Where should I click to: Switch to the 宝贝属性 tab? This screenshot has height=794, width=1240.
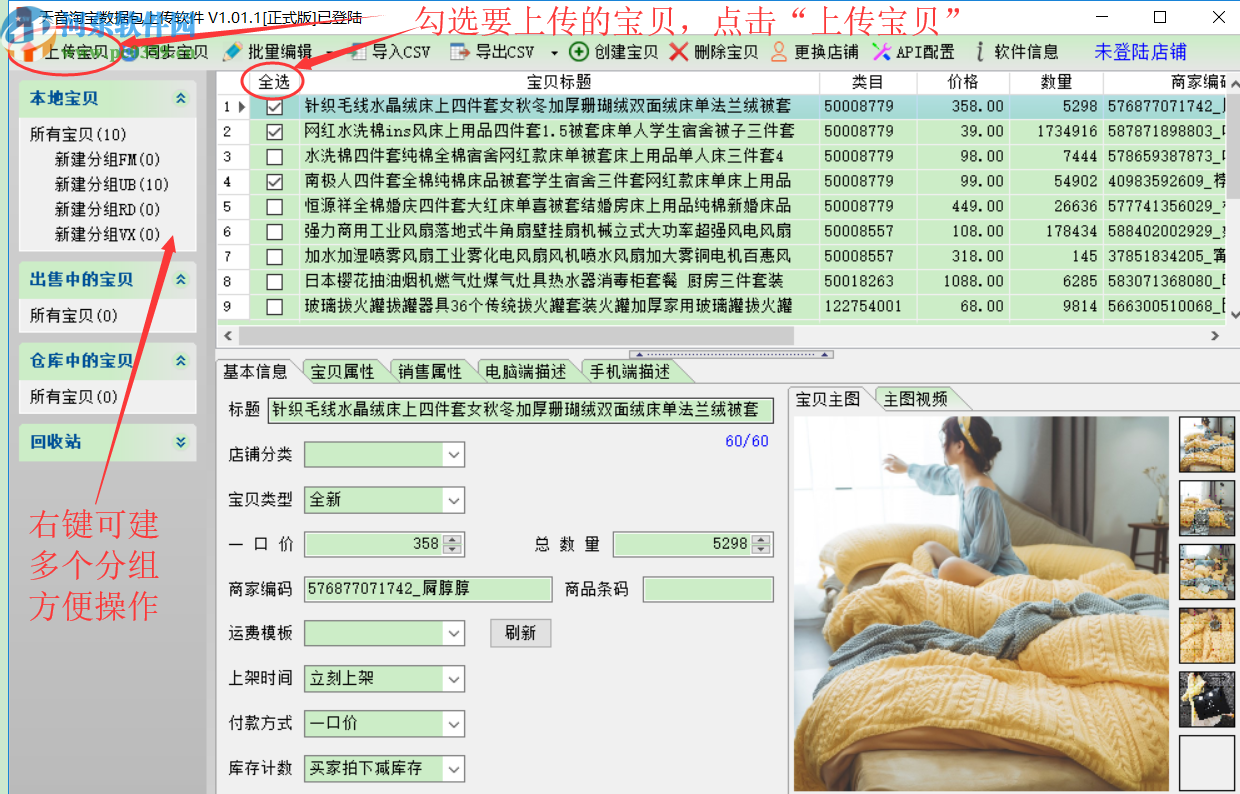point(342,371)
